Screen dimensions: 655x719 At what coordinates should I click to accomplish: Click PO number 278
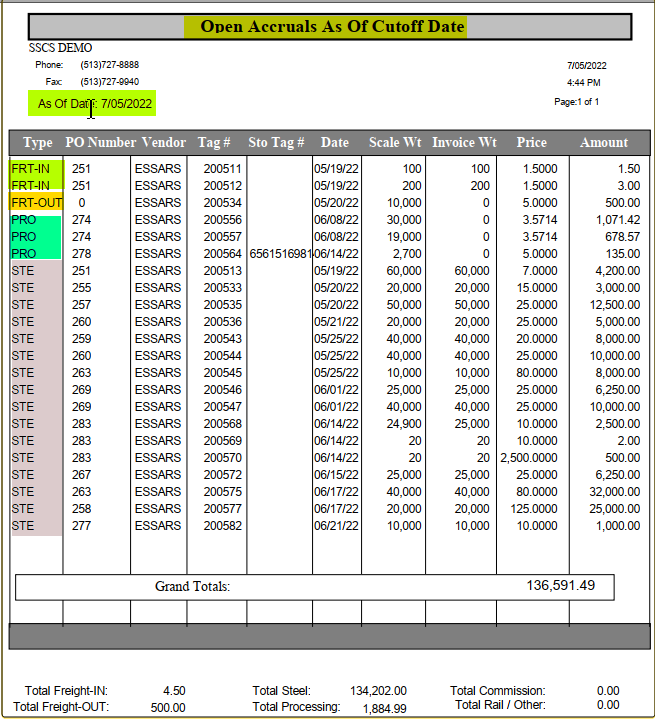pos(82,254)
